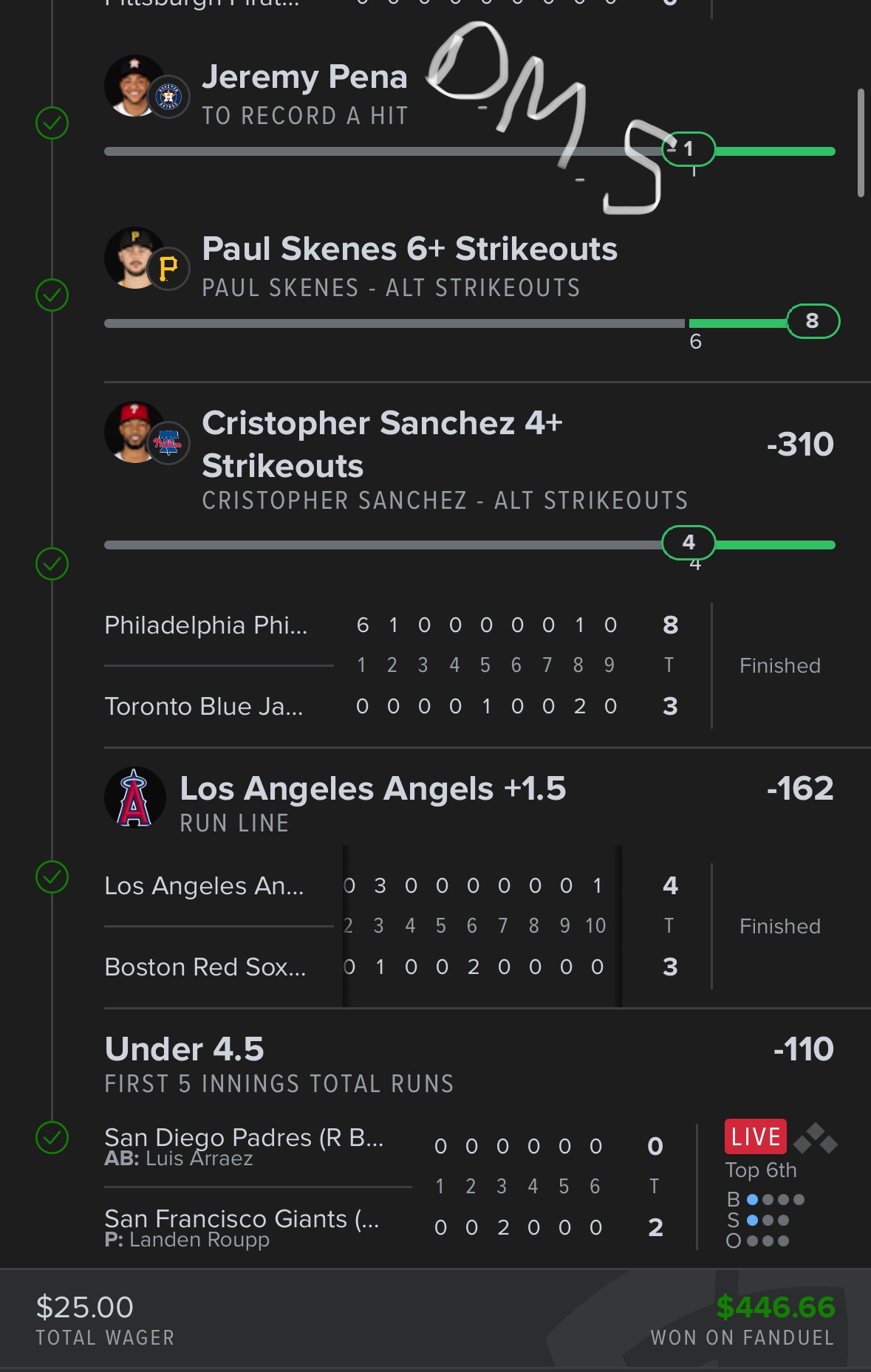Screen dimensions: 871x1372
Task: Tap the Phillies team badge
Action: tap(168, 443)
